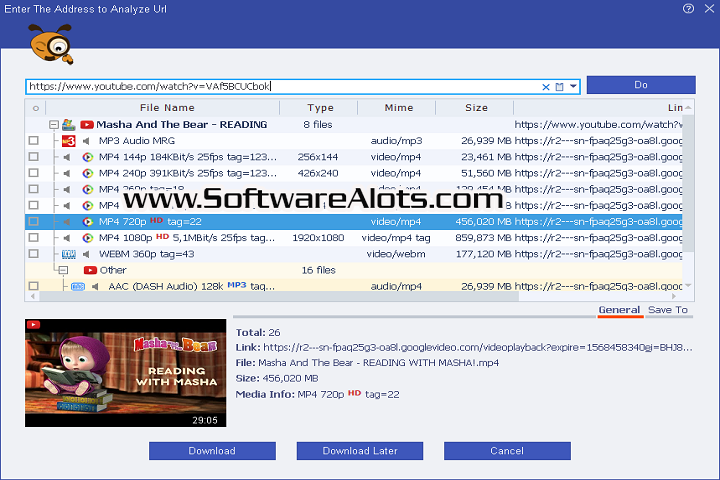Open the help question mark icon
Screen dimensions: 720x480
click(x=688, y=9)
